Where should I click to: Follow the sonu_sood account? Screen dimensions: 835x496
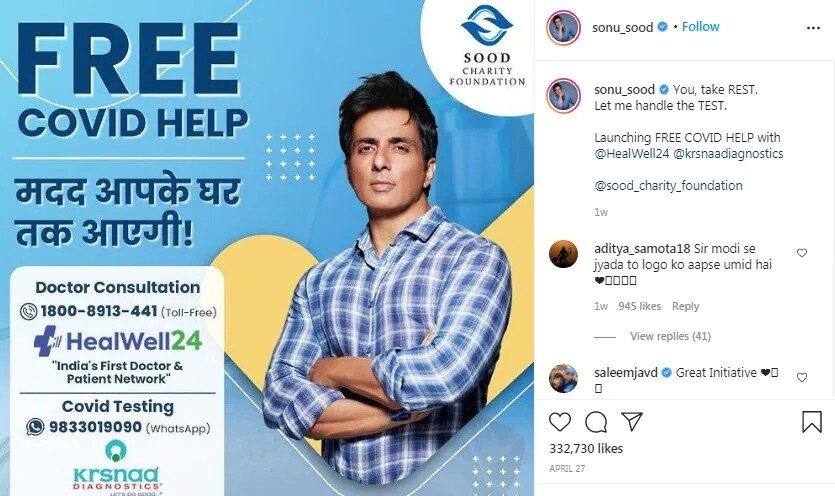pos(700,27)
